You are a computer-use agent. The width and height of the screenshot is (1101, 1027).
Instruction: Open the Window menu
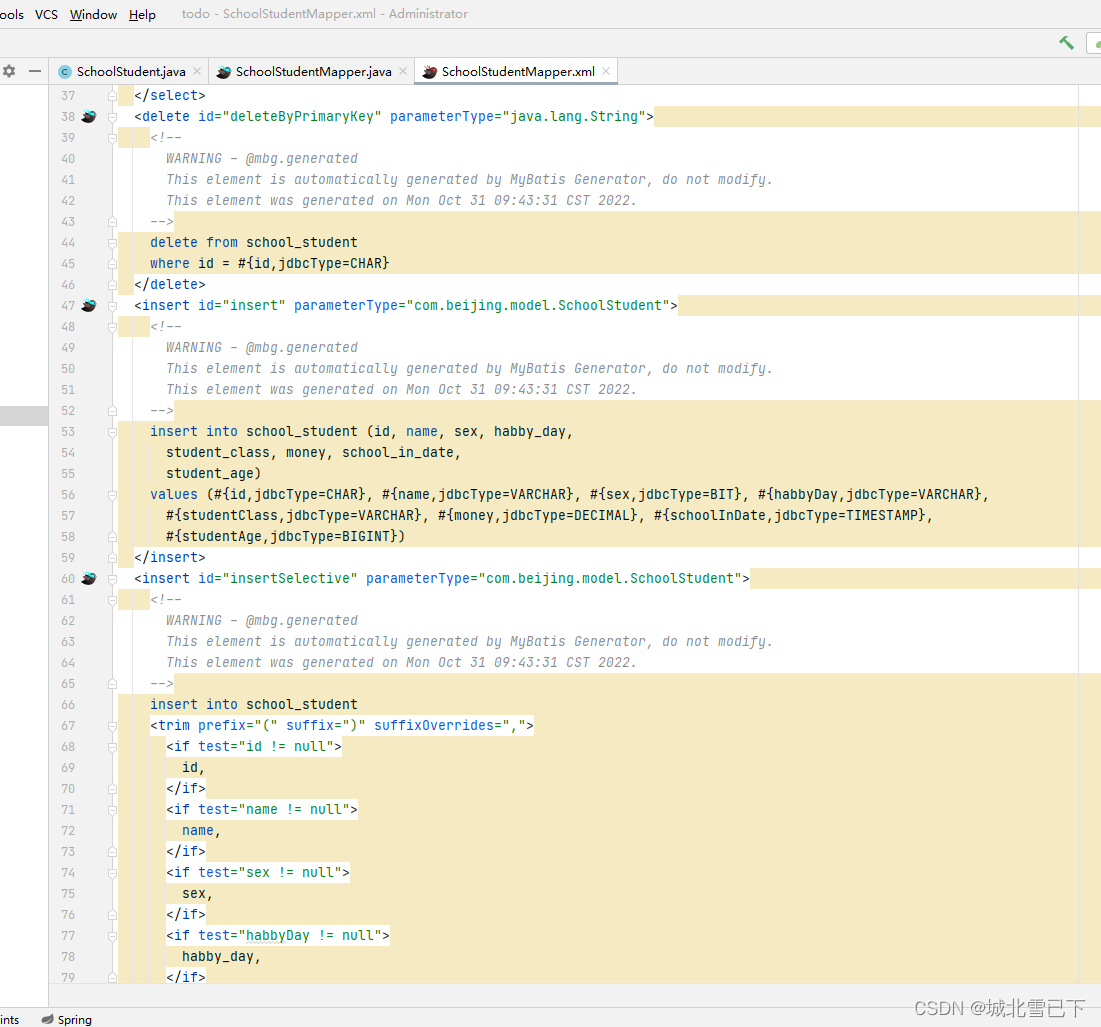click(x=92, y=14)
